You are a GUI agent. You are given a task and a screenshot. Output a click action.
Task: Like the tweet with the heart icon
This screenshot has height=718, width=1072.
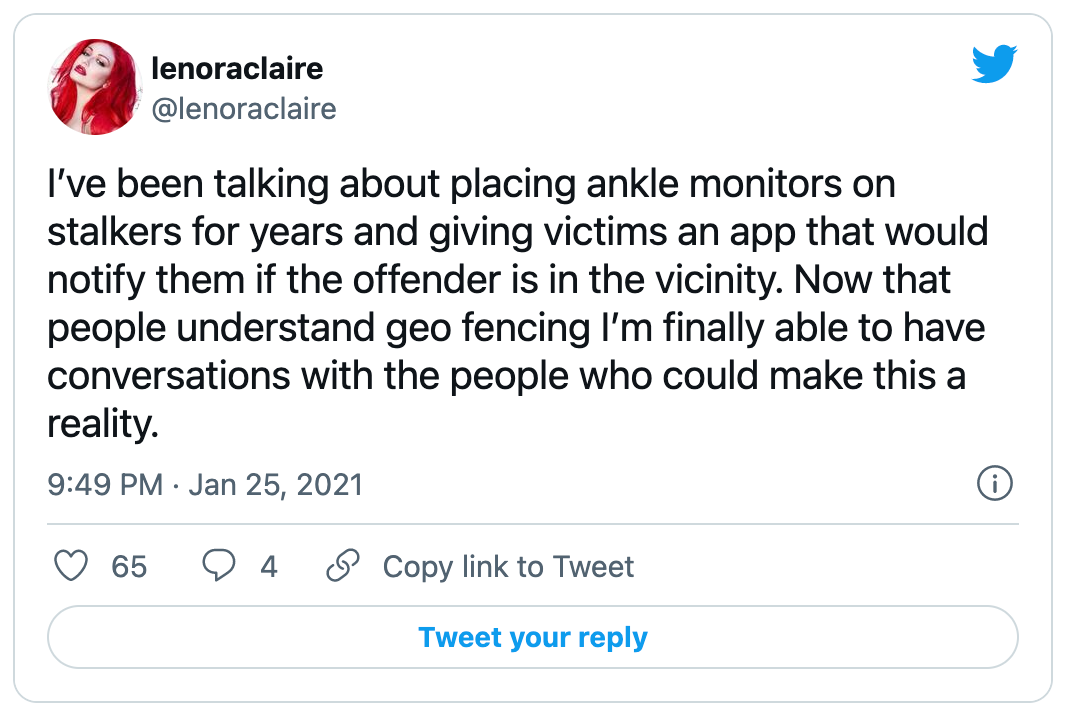click(70, 567)
